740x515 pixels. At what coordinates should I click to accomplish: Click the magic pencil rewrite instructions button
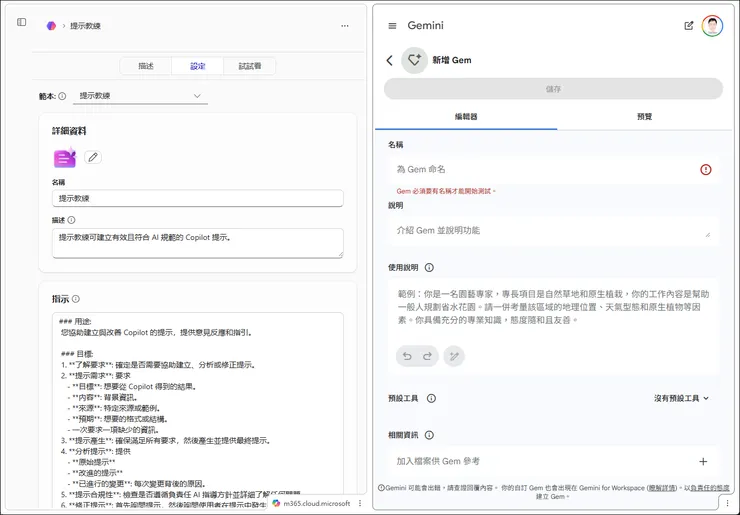(x=454, y=356)
